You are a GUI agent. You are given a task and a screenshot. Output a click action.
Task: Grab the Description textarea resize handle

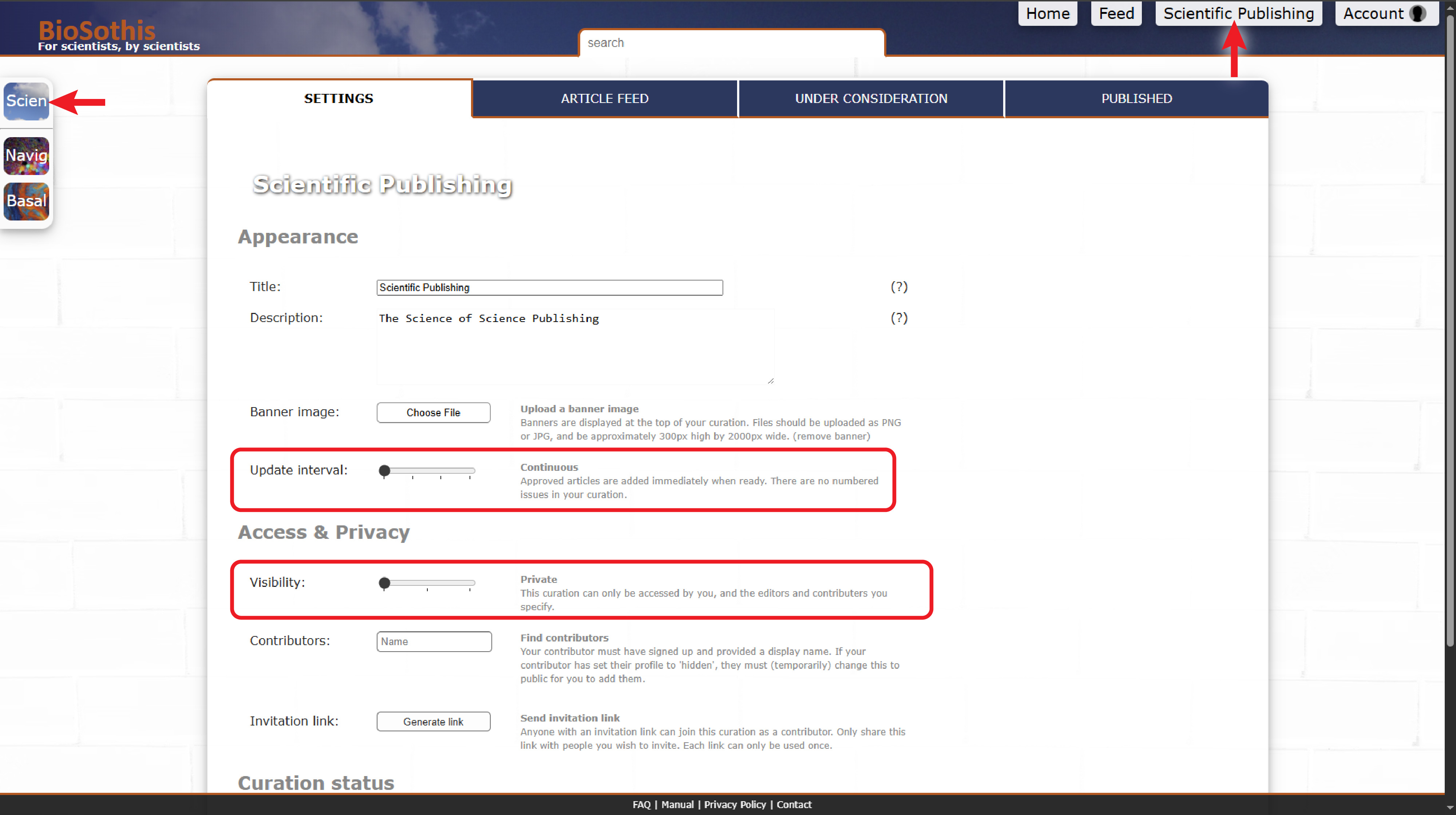(x=770, y=381)
